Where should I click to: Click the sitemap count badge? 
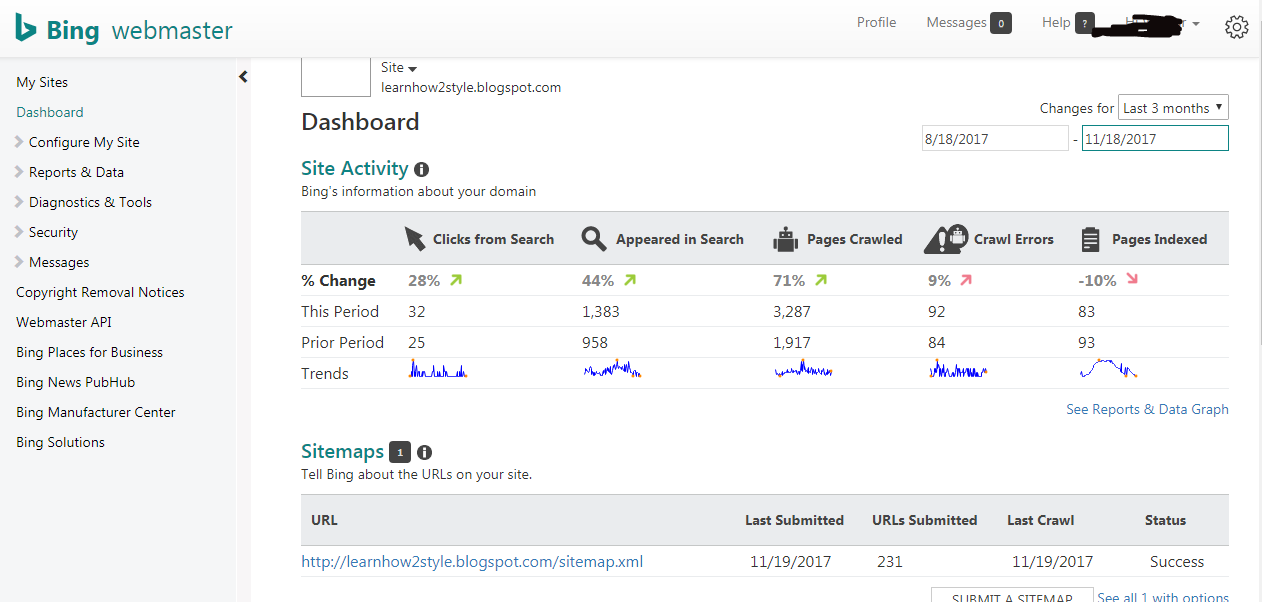[x=400, y=452]
